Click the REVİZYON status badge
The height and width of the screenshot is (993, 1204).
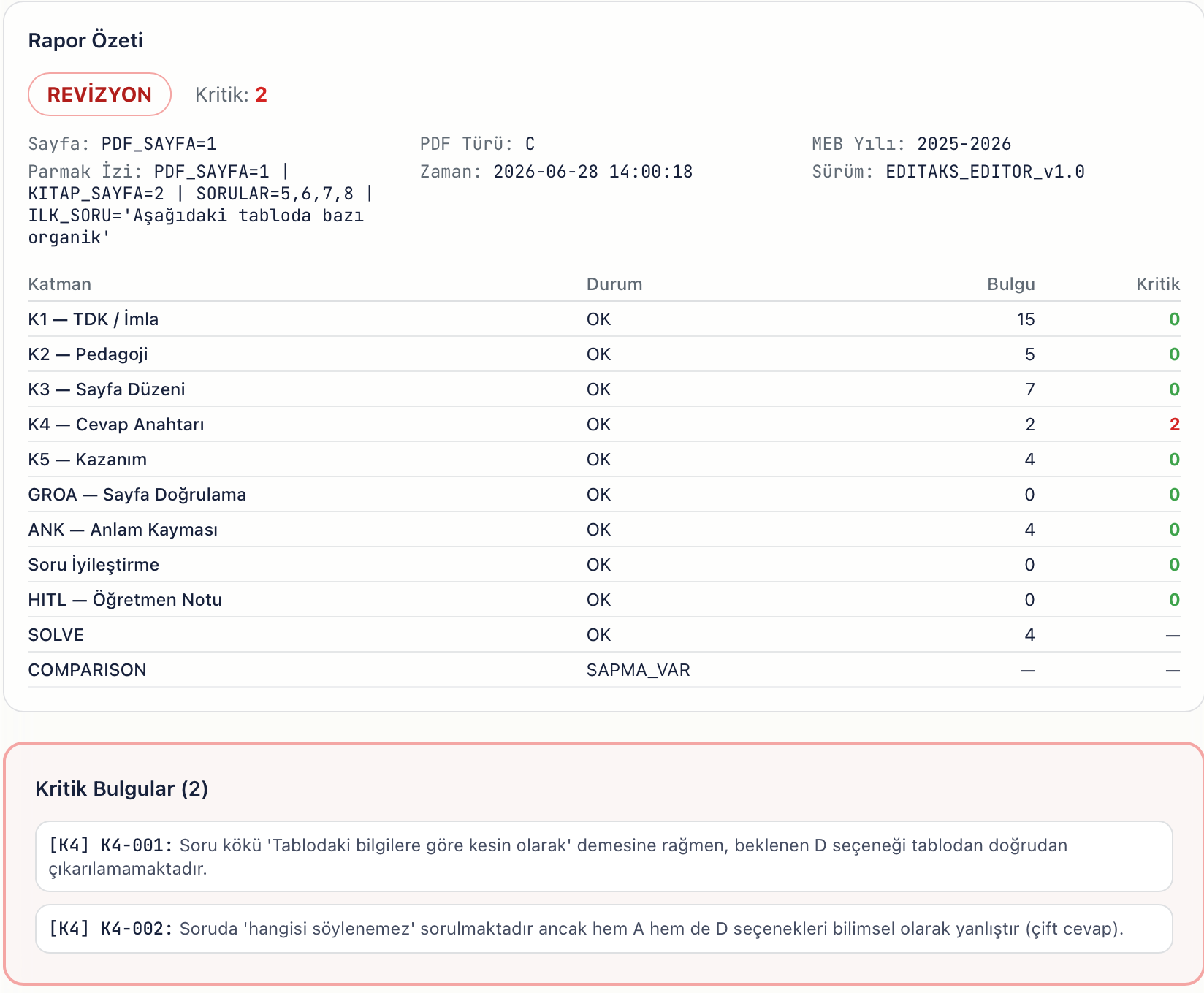(x=99, y=94)
